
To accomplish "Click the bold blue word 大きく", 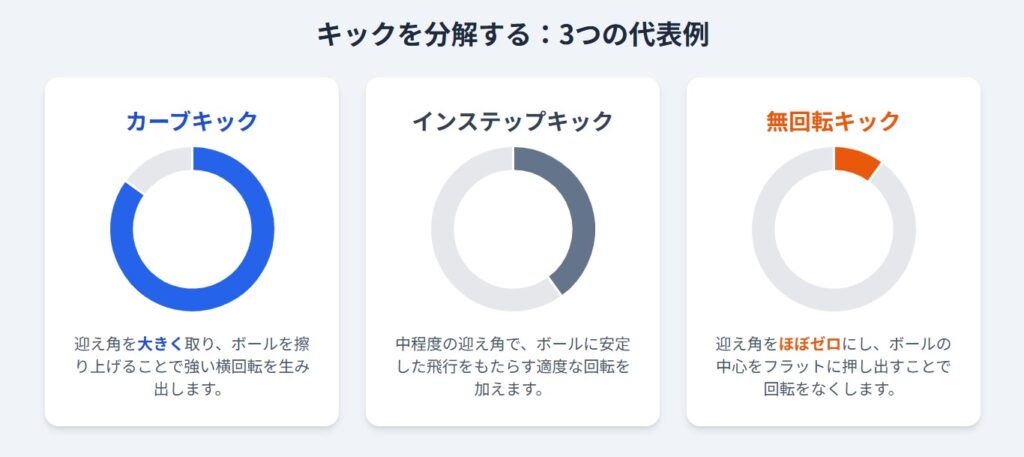I will [x=161, y=344].
